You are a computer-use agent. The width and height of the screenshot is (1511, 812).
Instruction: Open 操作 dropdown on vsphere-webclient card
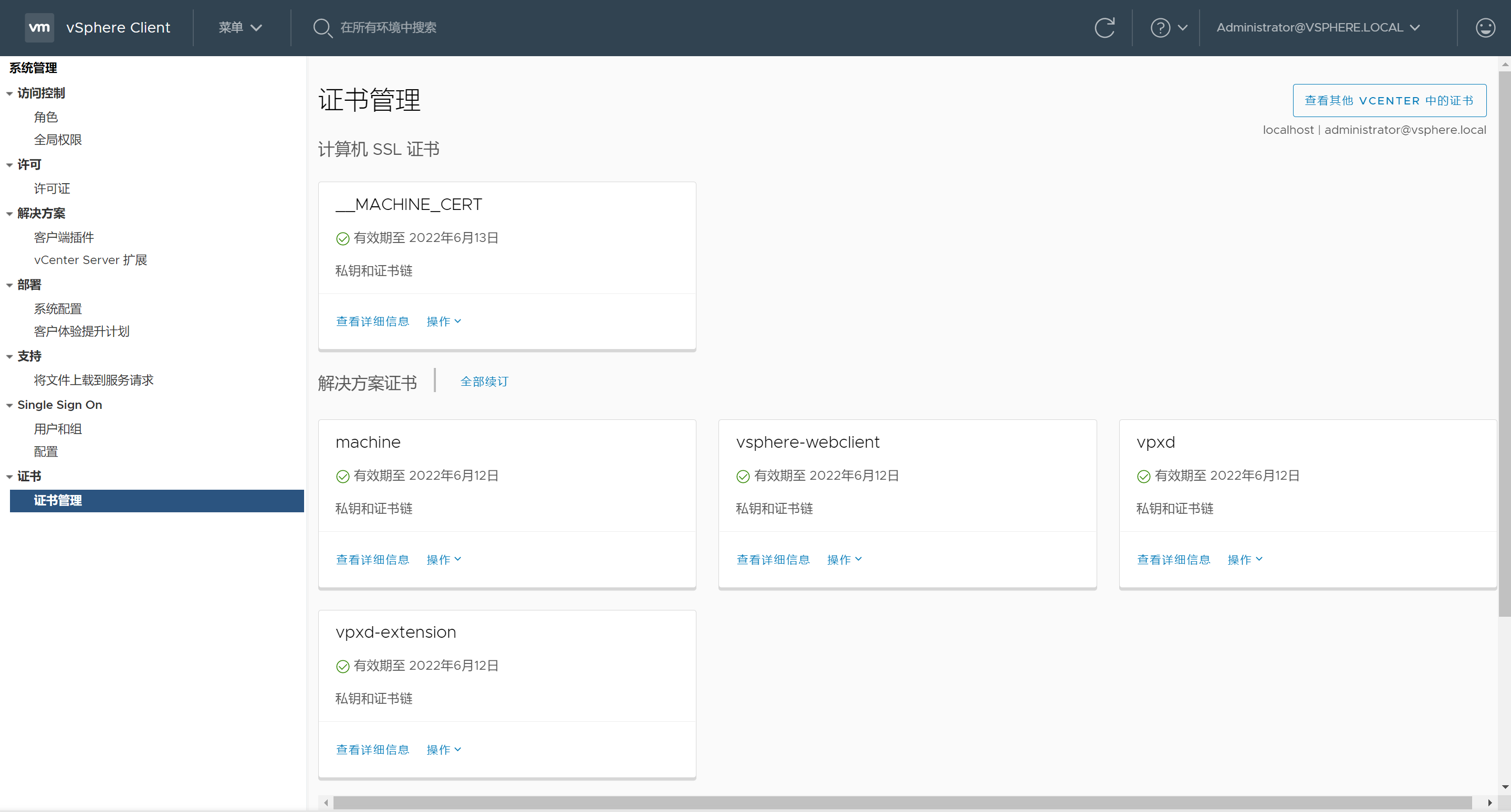[x=845, y=560]
